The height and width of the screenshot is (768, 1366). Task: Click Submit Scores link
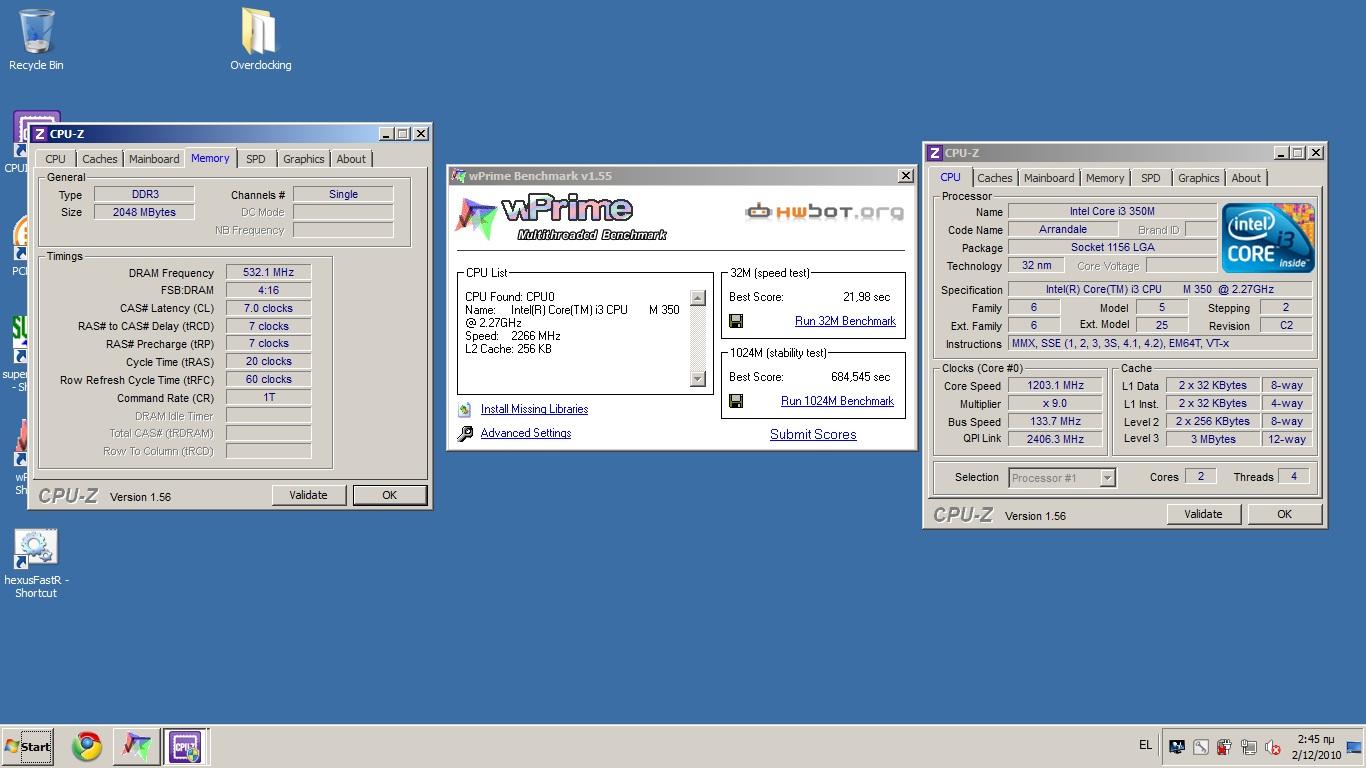(x=813, y=434)
